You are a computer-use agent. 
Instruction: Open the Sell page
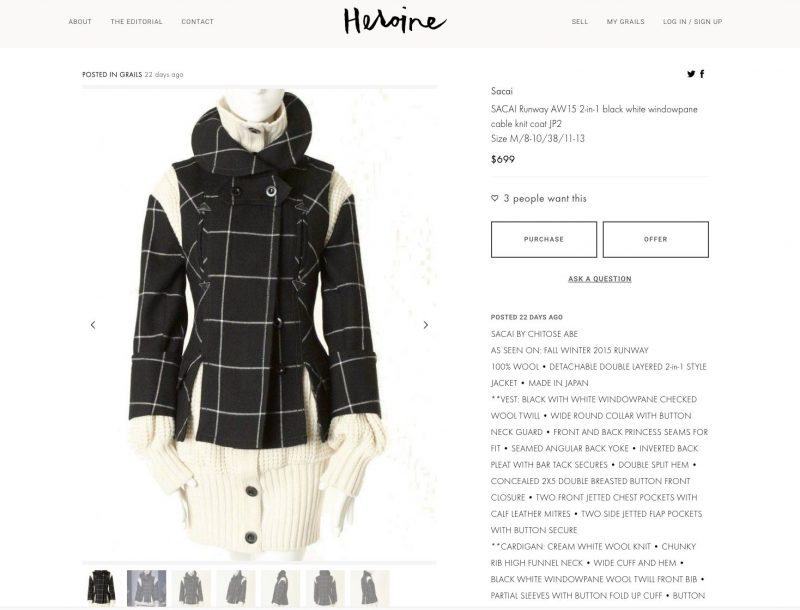(580, 21)
